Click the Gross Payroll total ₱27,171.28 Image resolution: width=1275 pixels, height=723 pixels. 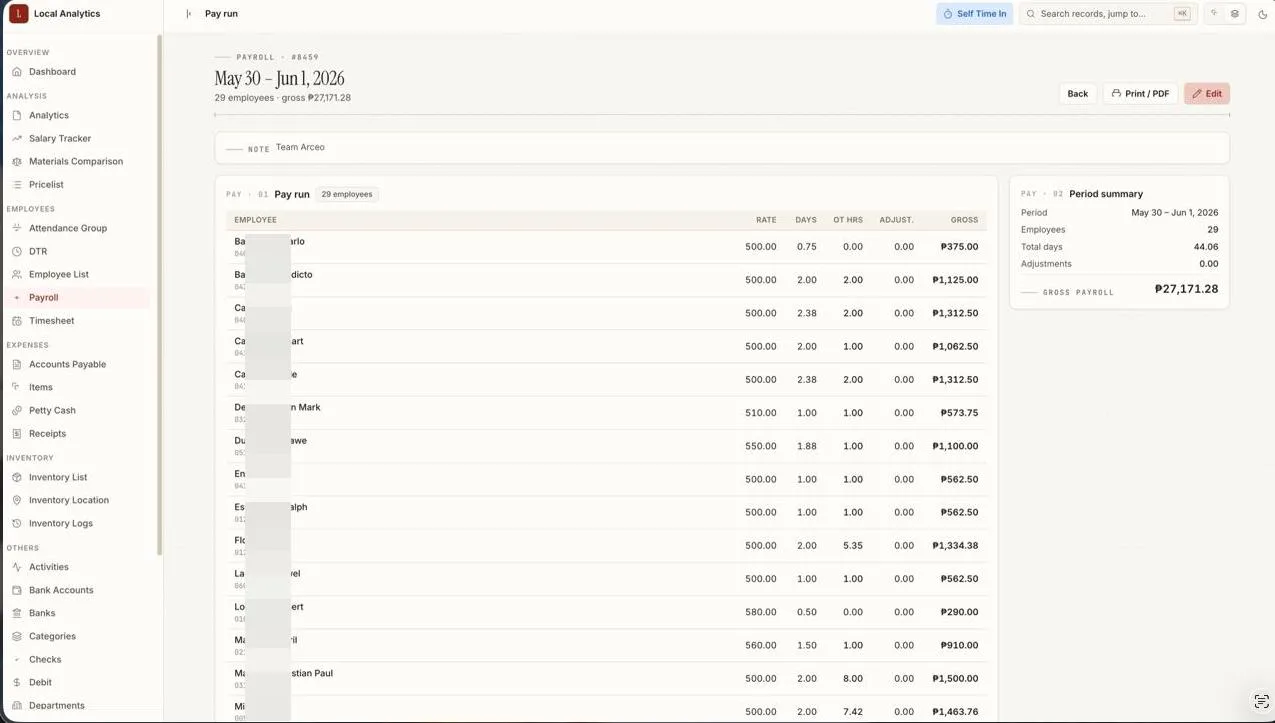(1186, 289)
